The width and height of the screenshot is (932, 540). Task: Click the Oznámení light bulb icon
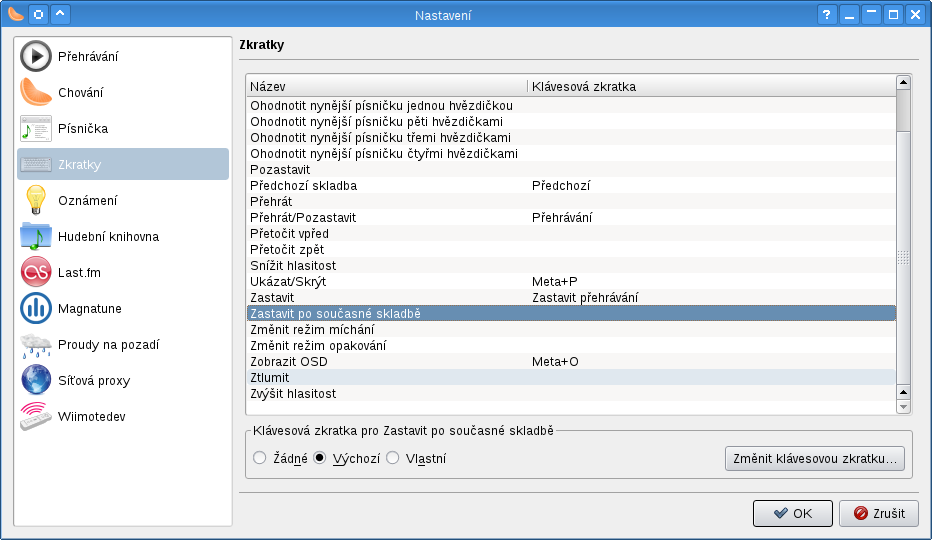tap(36, 200)
